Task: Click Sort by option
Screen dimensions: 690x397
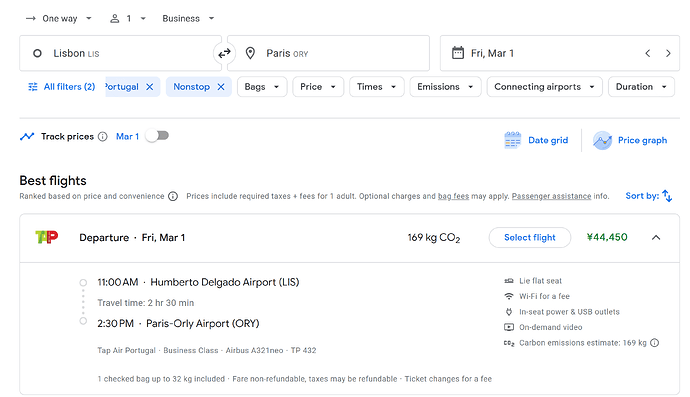Action: (649, 196)
